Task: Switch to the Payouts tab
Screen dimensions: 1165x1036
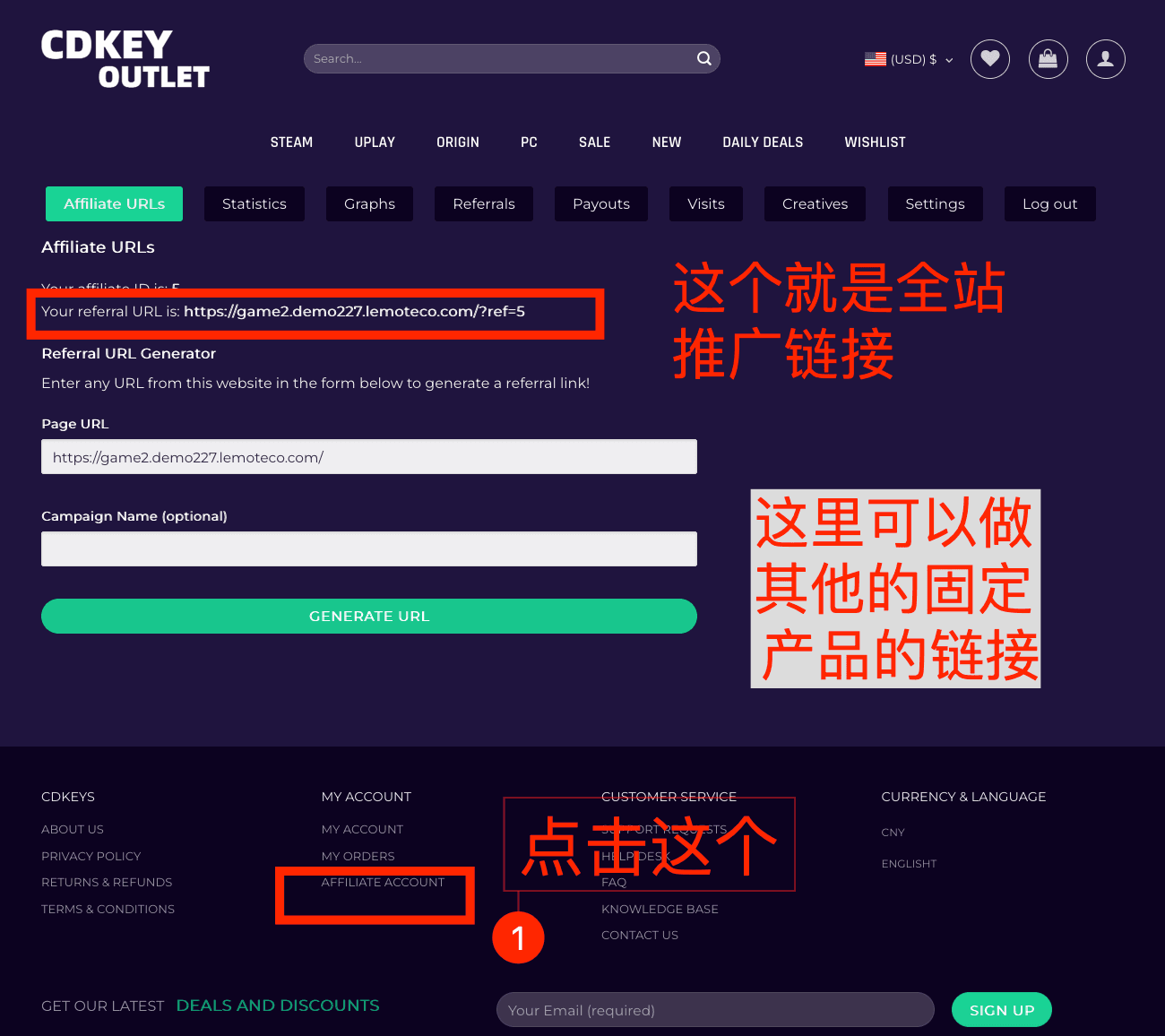Action: (x=601, y=204)
